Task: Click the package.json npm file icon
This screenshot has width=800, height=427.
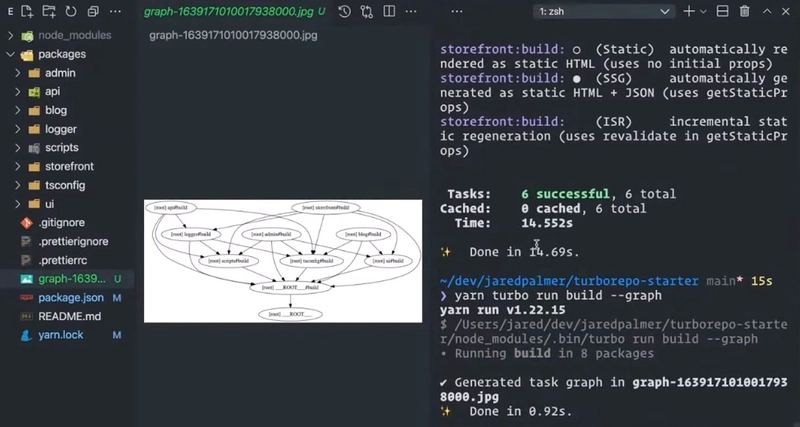Action: pyautogui.click(x=27, y=297)
